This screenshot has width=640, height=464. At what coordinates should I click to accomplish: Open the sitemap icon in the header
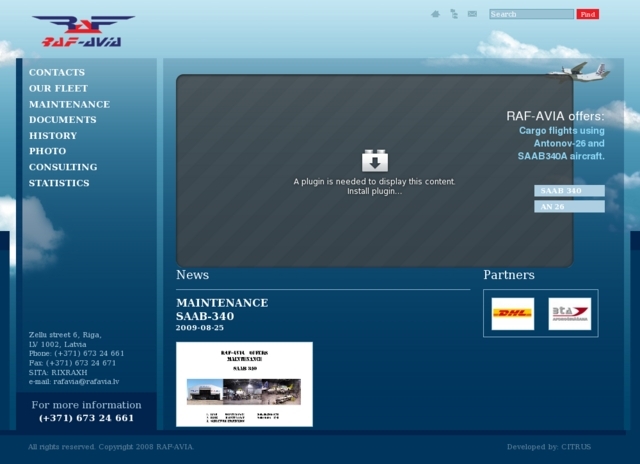(454, 14)
